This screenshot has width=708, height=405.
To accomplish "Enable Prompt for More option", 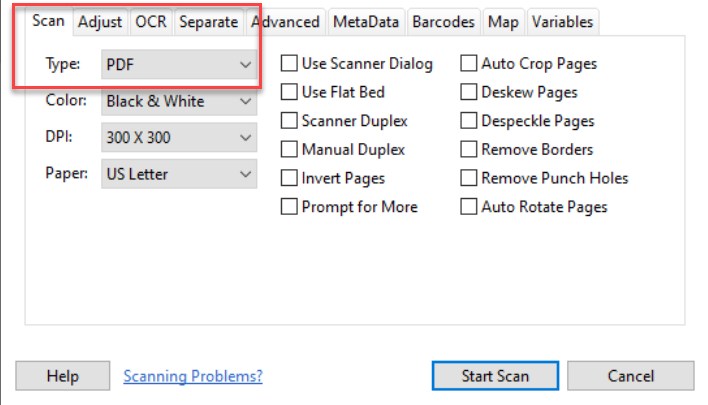I will [x=289, y=207].
